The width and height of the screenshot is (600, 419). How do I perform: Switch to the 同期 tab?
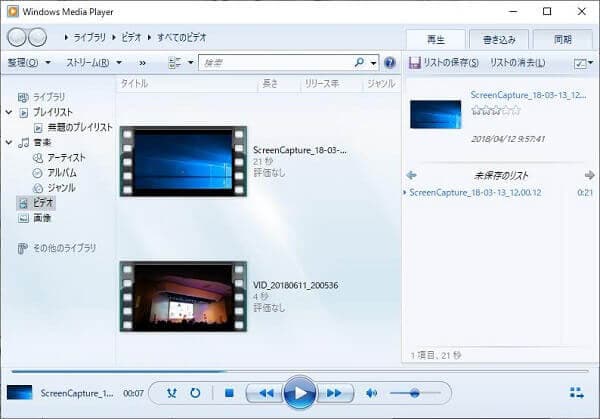562,39
